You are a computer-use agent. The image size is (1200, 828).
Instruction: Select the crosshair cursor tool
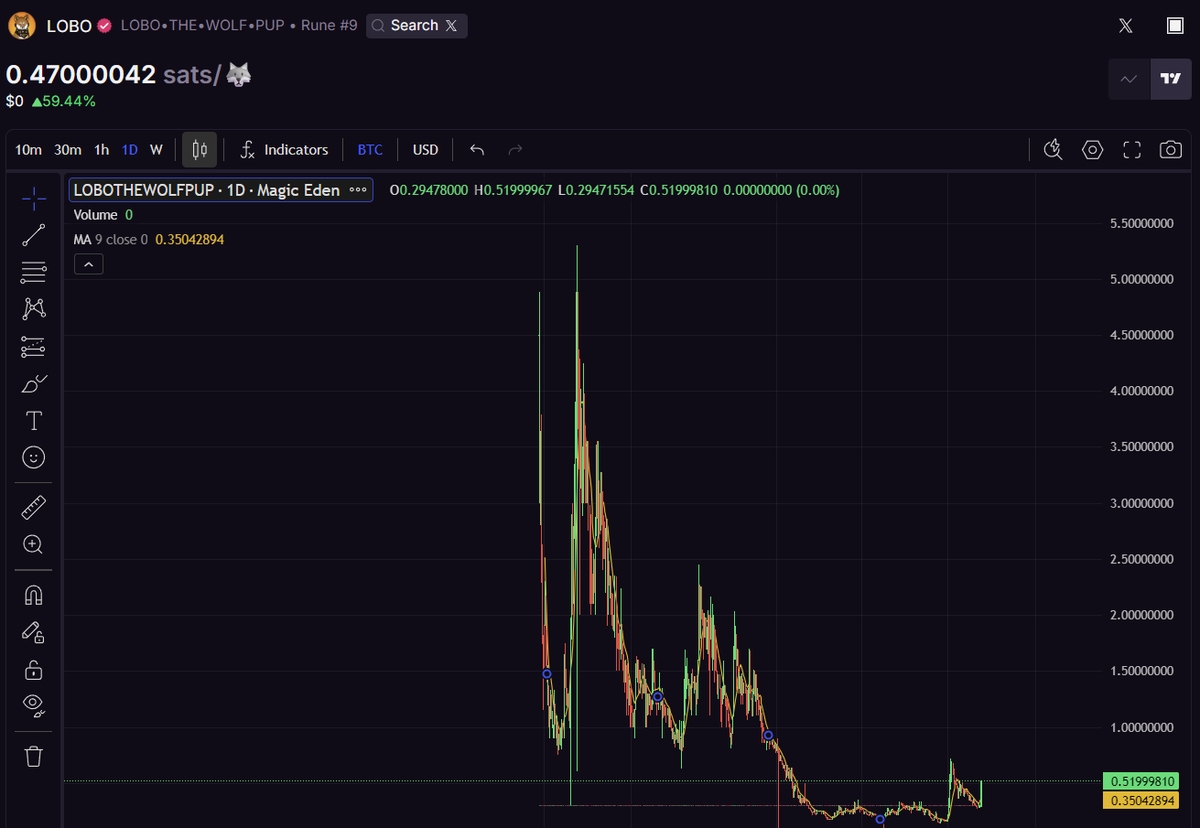tap(34, 199)
